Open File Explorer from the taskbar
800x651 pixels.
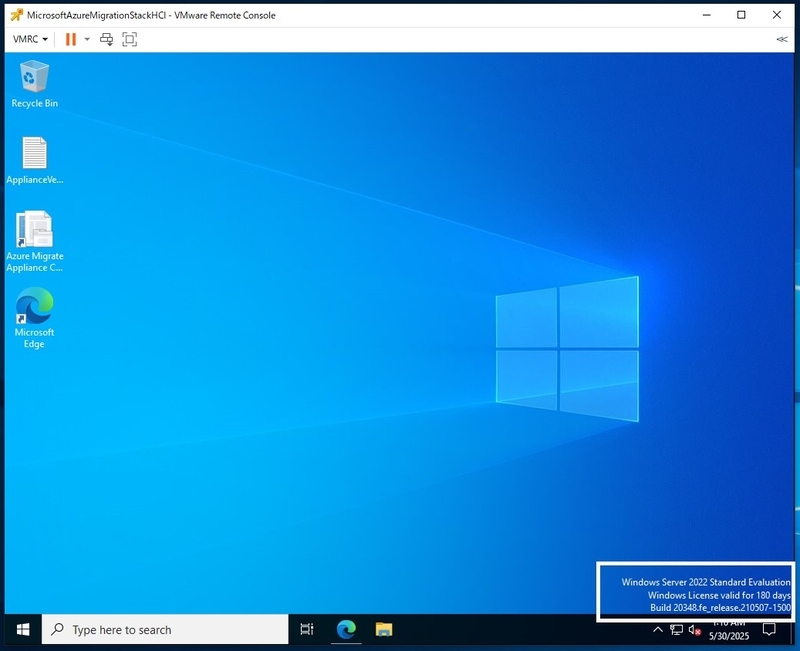click(x=384, y=630)
